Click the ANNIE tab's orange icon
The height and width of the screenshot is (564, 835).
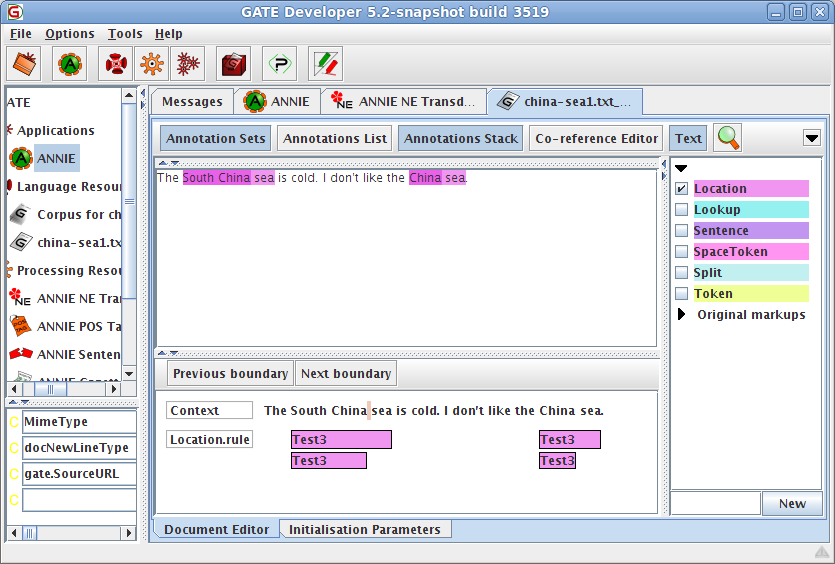click(x=255, y=101)
